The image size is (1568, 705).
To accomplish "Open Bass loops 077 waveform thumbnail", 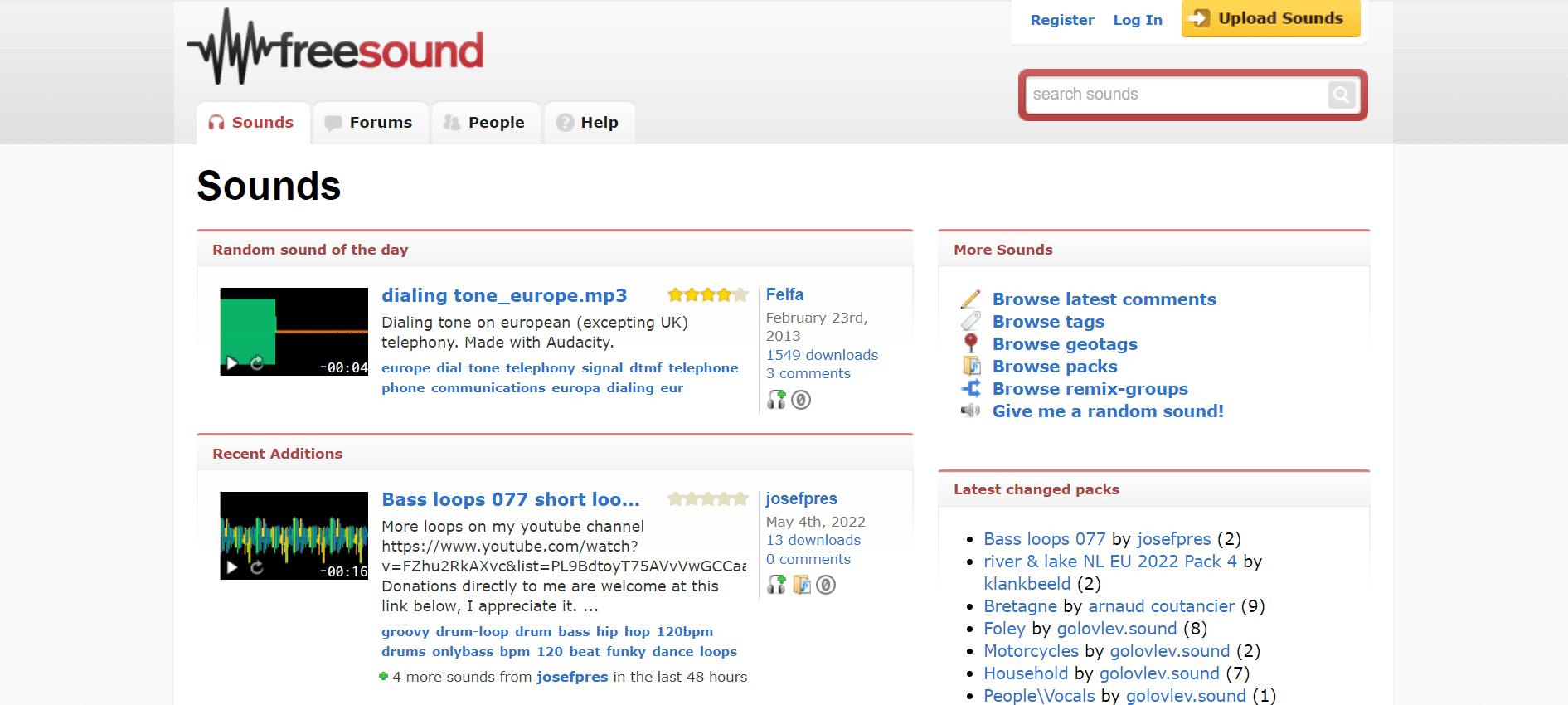I will point(294,536).
